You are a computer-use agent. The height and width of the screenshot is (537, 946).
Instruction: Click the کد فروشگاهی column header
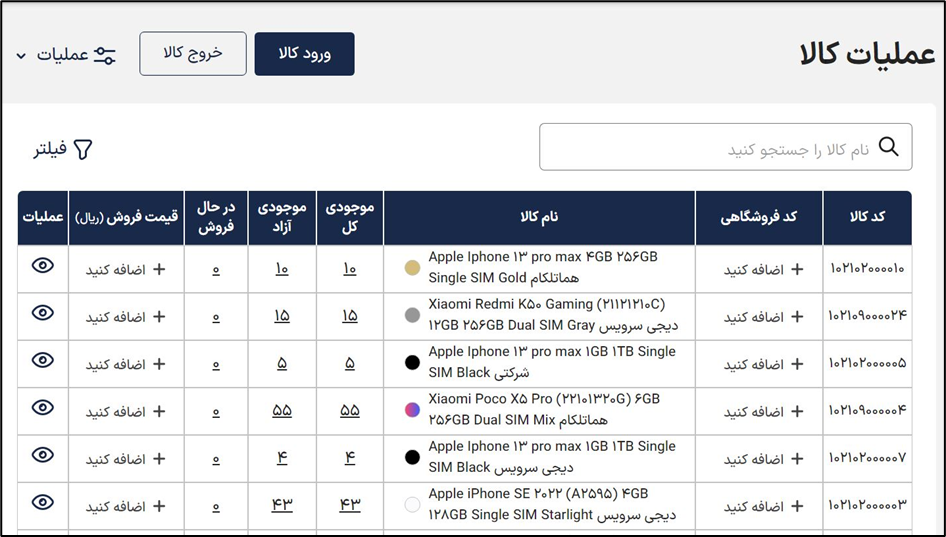[759, 217]
